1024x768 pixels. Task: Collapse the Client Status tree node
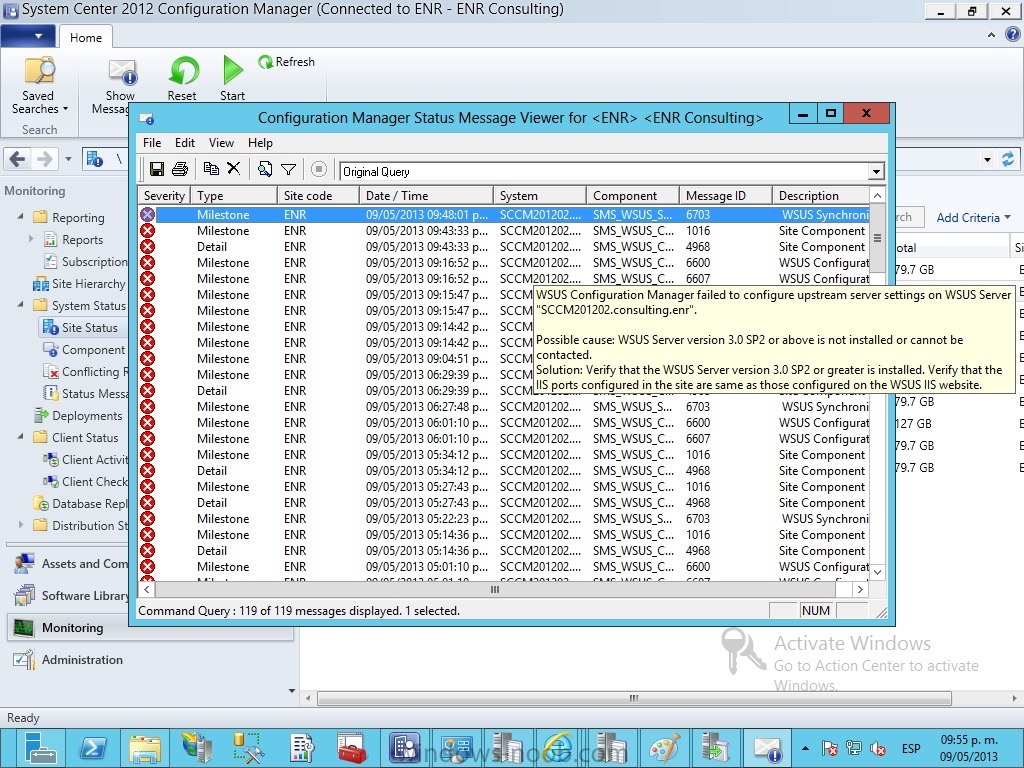click(20, 437)
